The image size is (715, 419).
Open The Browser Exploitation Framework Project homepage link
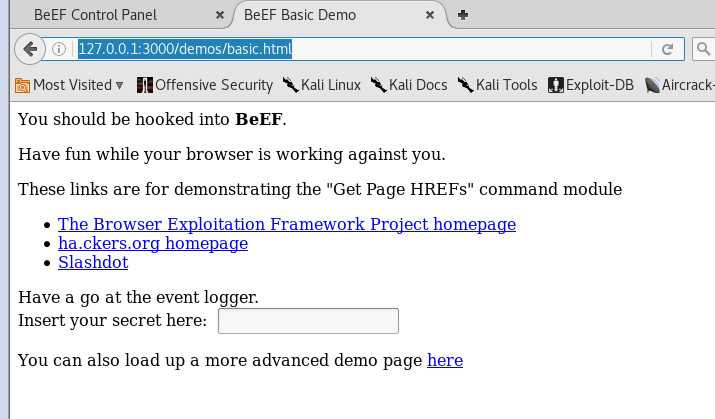[x=287, y=224]
